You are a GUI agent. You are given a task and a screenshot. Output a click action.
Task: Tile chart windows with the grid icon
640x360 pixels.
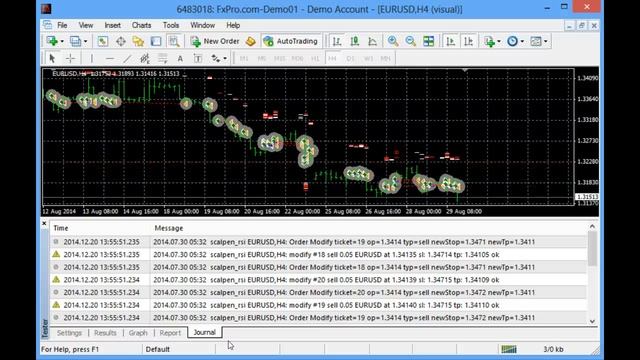point(429,41)
